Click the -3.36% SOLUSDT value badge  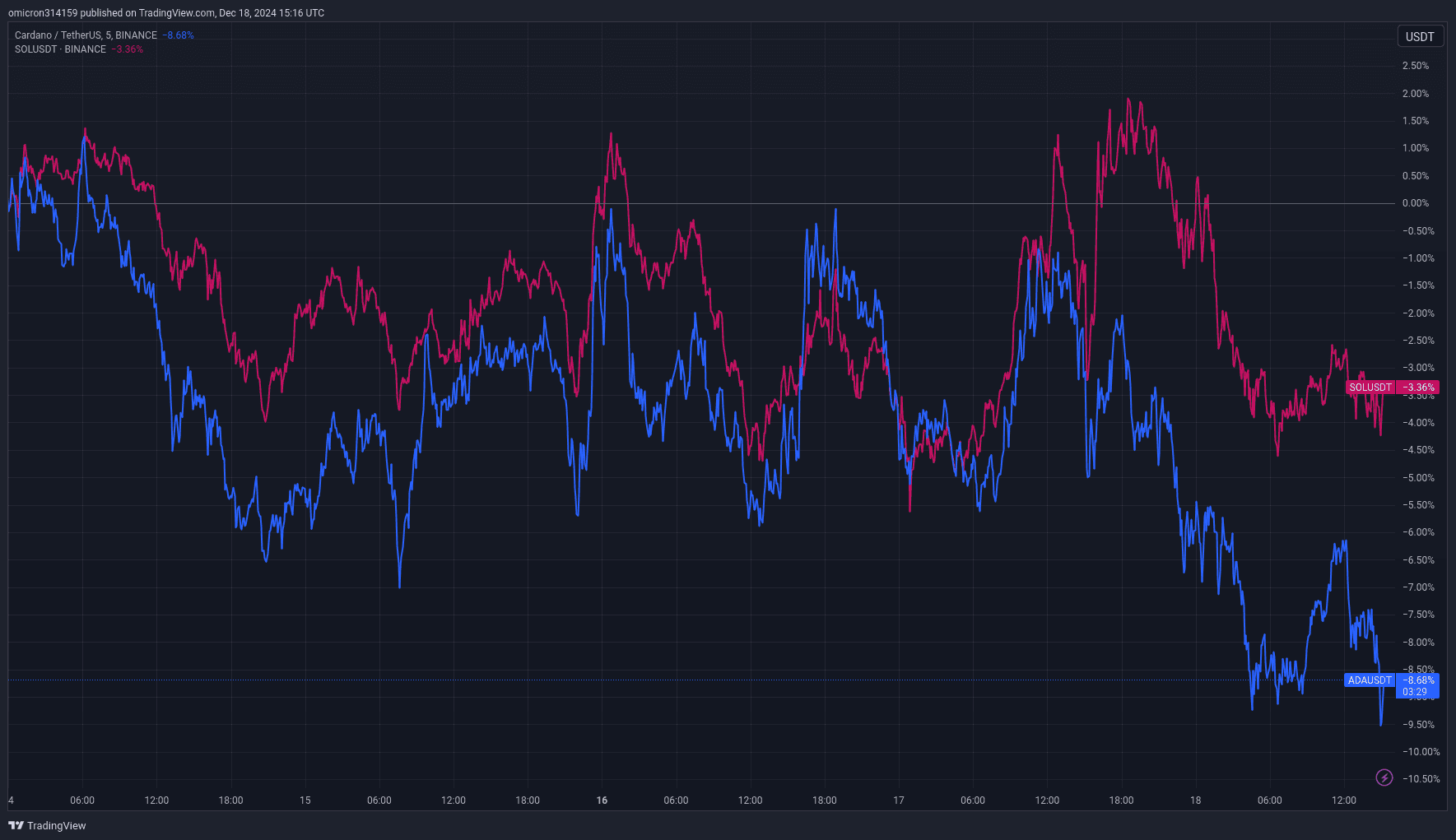pyautogui.click(x=1418, y=388)
